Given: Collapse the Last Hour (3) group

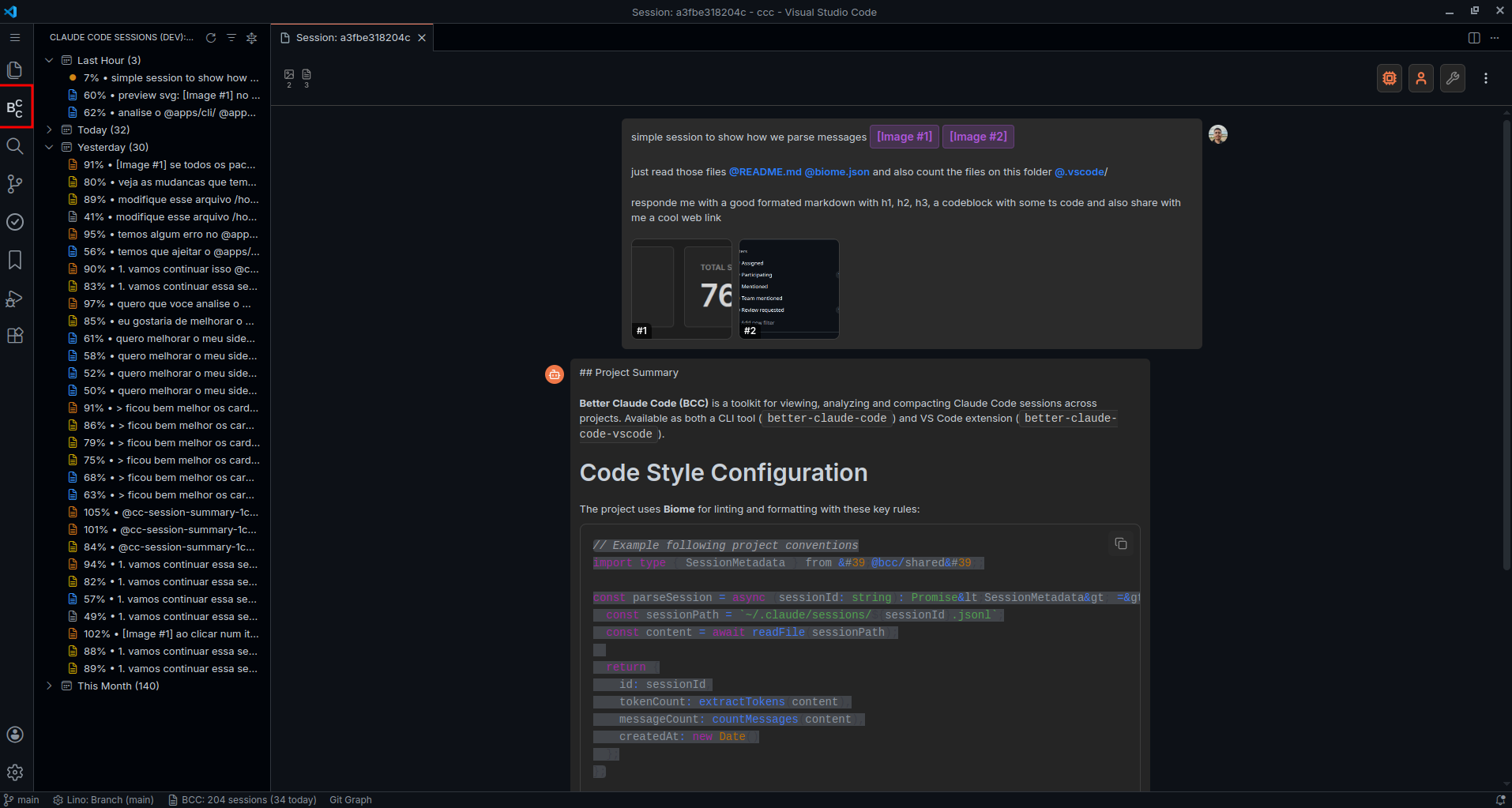Looking at the screenshot, I should click(x=49, y=59).
